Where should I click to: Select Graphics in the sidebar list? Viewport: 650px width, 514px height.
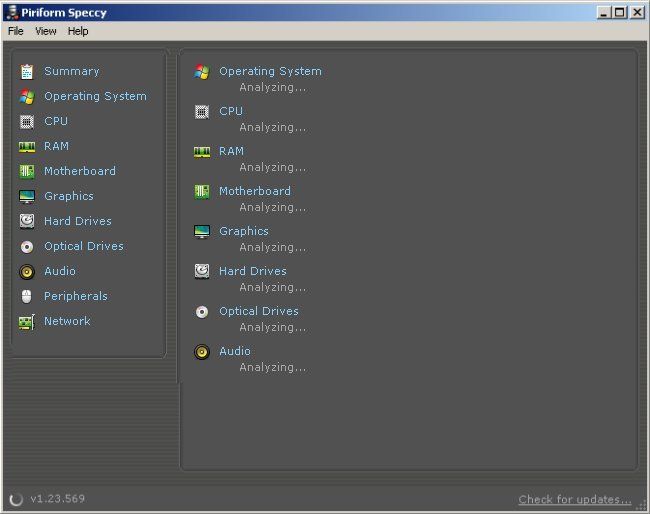pos(69,196)
